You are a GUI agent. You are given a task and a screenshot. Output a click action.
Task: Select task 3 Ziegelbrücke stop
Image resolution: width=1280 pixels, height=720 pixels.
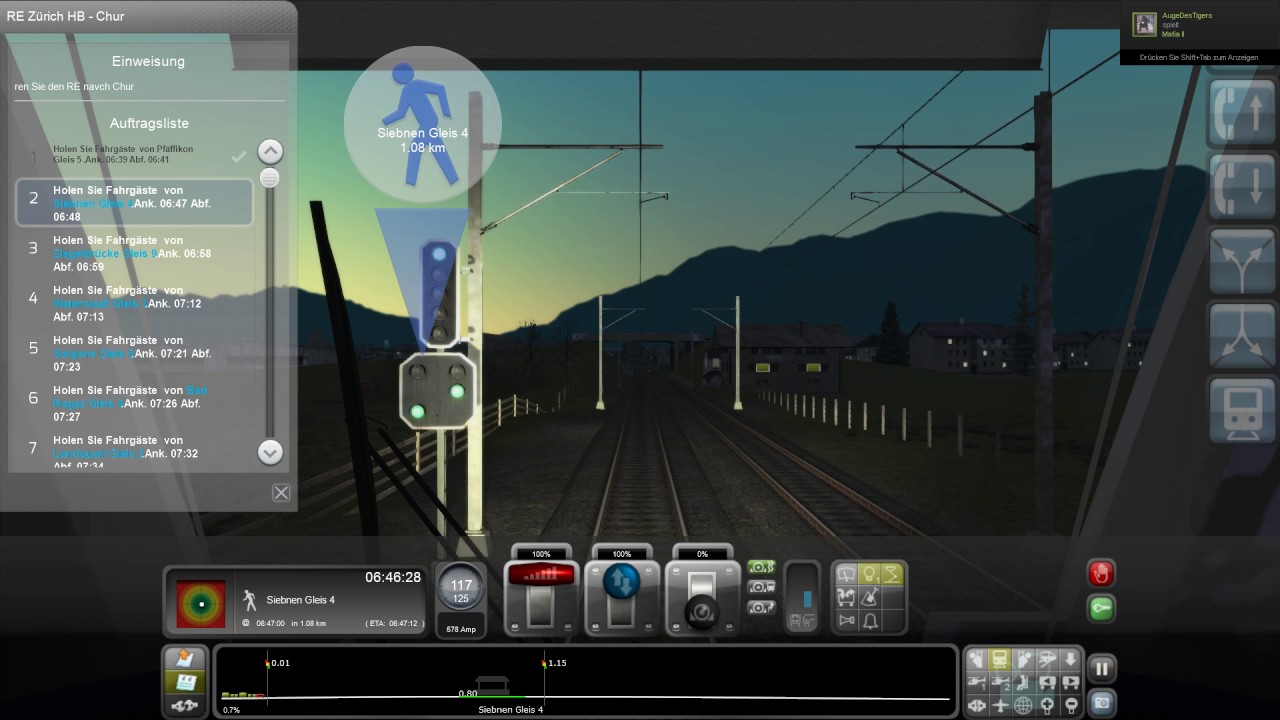[x=134, y=254]
